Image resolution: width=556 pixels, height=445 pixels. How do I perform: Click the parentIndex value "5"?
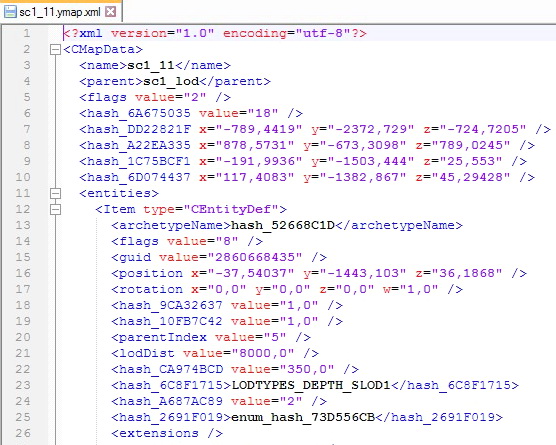pos(274,337)
